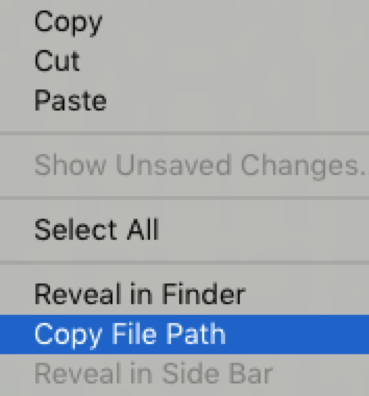Select the Cut menu entry
Image resolution: width=369 pixels, height=396 pixels.
tap(184, 61)
